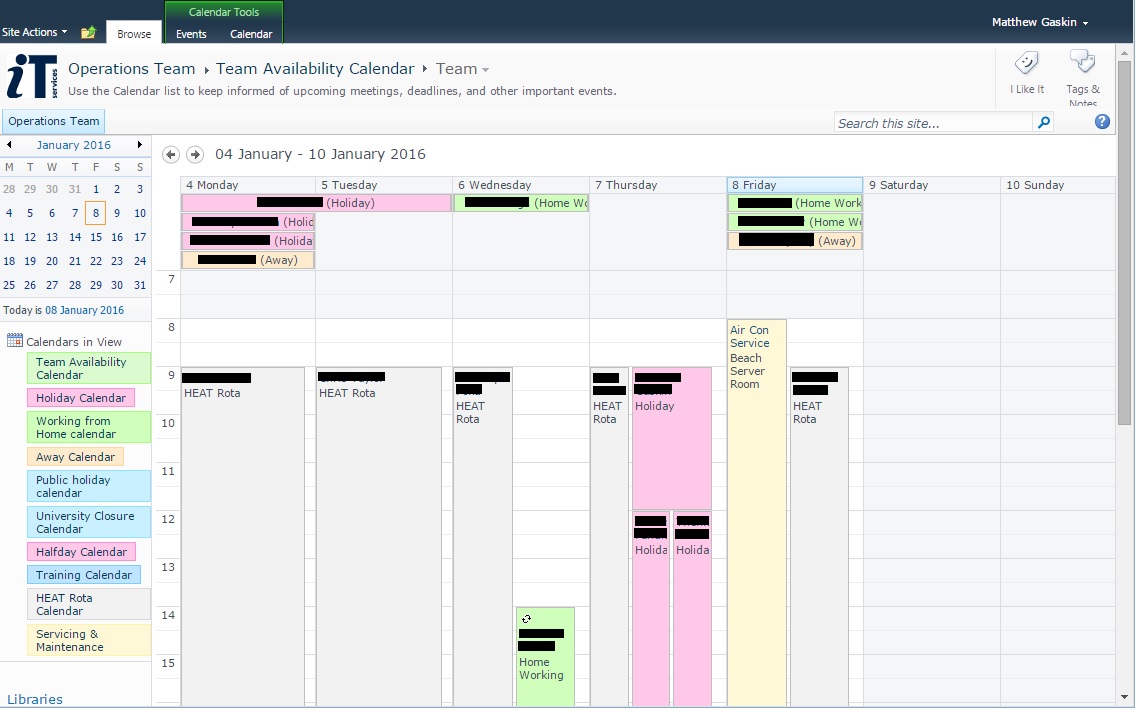Click the IT Services logo
Image resolution: width=1140 pixels, height=711 pixels.
pyautogui.click(x=32, y=76)
